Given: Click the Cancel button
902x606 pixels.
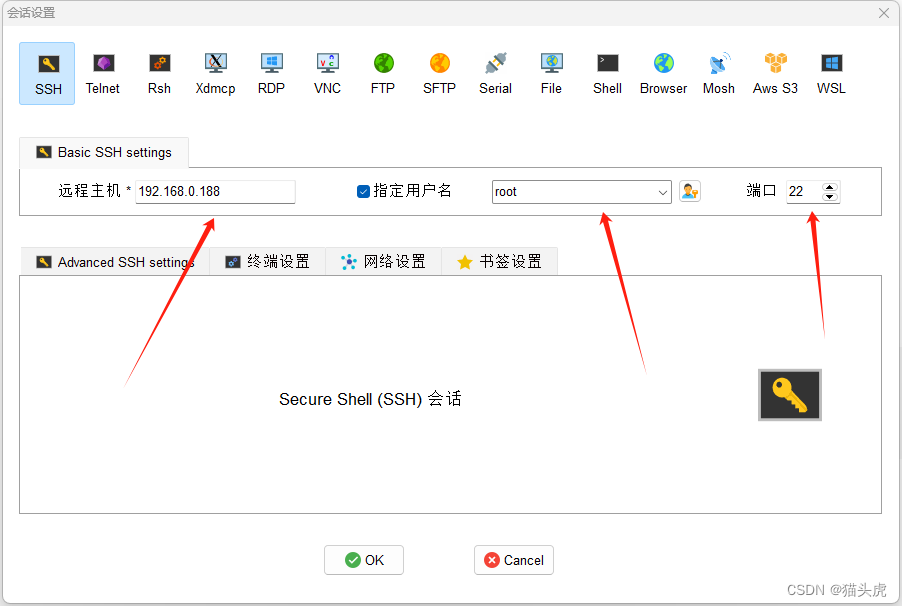Looking at the screenshot, I should click(x=514, y=560).
